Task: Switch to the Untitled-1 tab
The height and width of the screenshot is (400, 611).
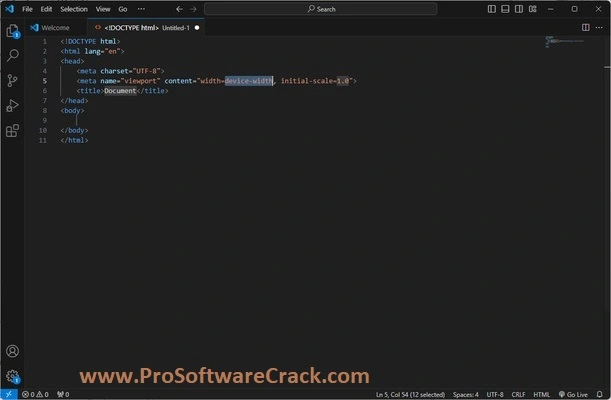Action: click(146, 28)
